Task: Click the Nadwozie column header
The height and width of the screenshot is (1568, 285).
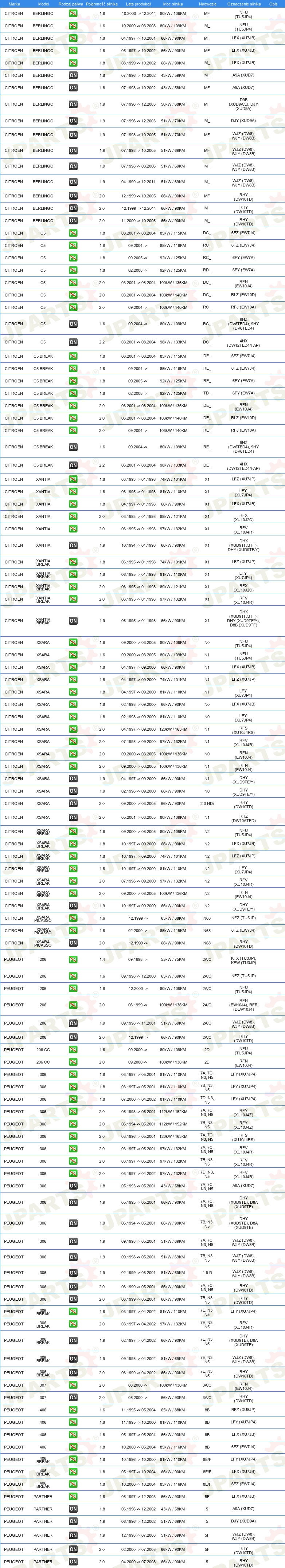Action: tap(207, 4)
